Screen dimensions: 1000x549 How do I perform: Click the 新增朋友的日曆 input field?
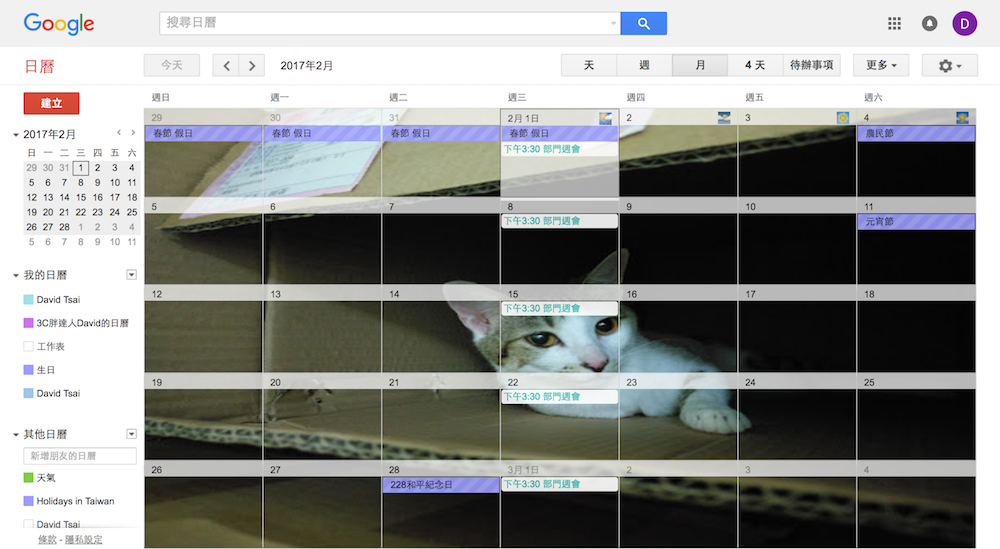80,456
